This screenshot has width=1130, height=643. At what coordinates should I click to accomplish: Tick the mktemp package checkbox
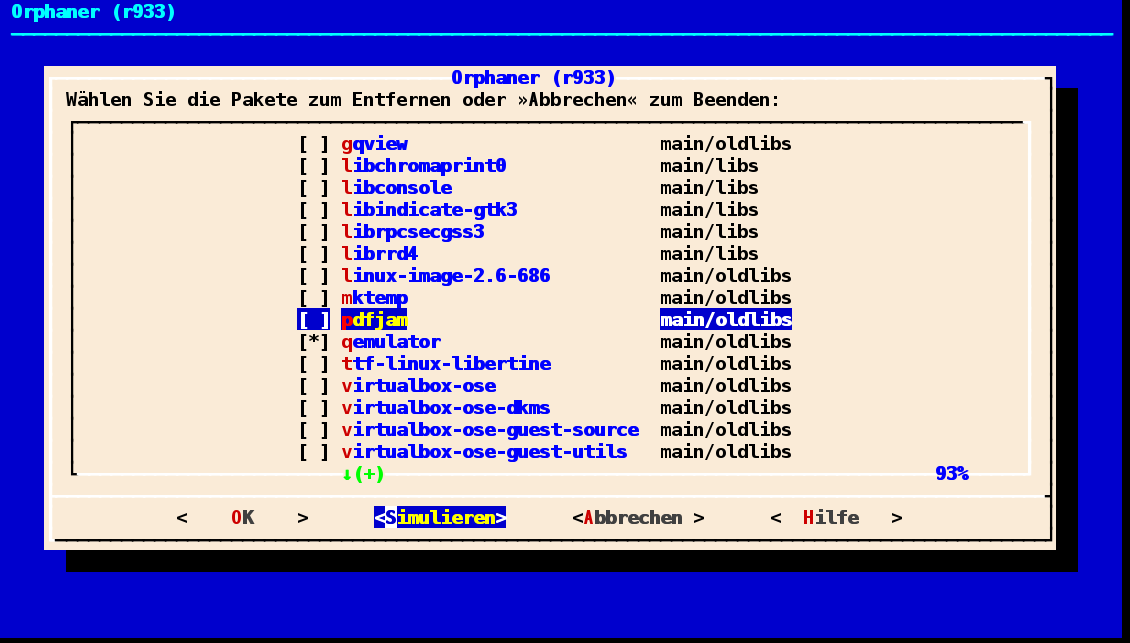click(x=313, y=298)
